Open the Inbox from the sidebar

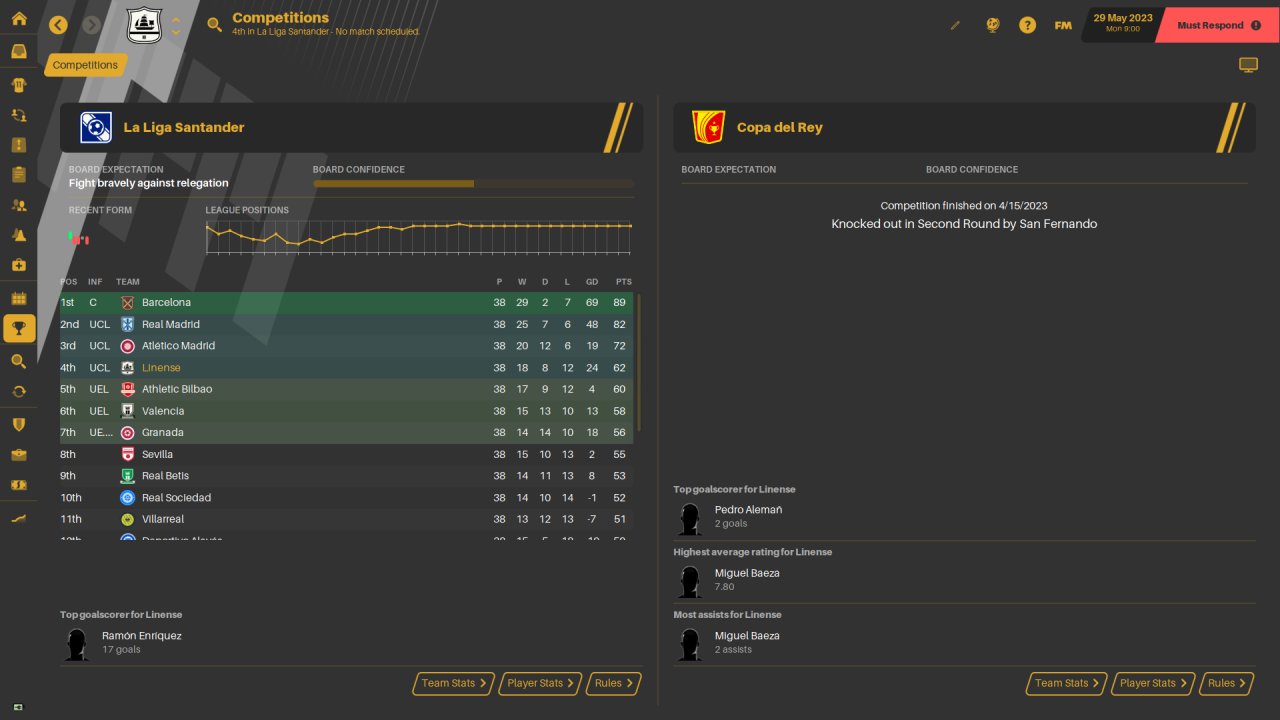tap(18, 51)
